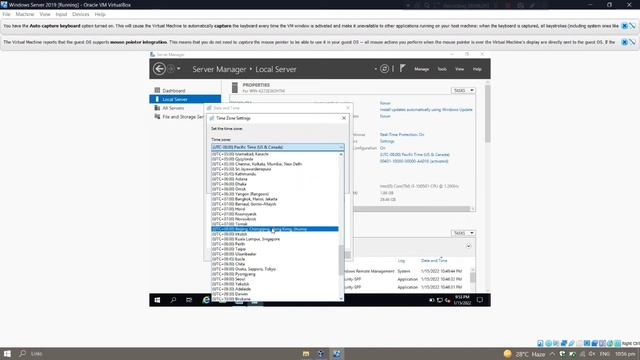640x360 pixels.
Task: Select Chennai, Kolkata, Mumbai, New Delhi time zone
Action: pyautogui.click(x=275, y=164)
